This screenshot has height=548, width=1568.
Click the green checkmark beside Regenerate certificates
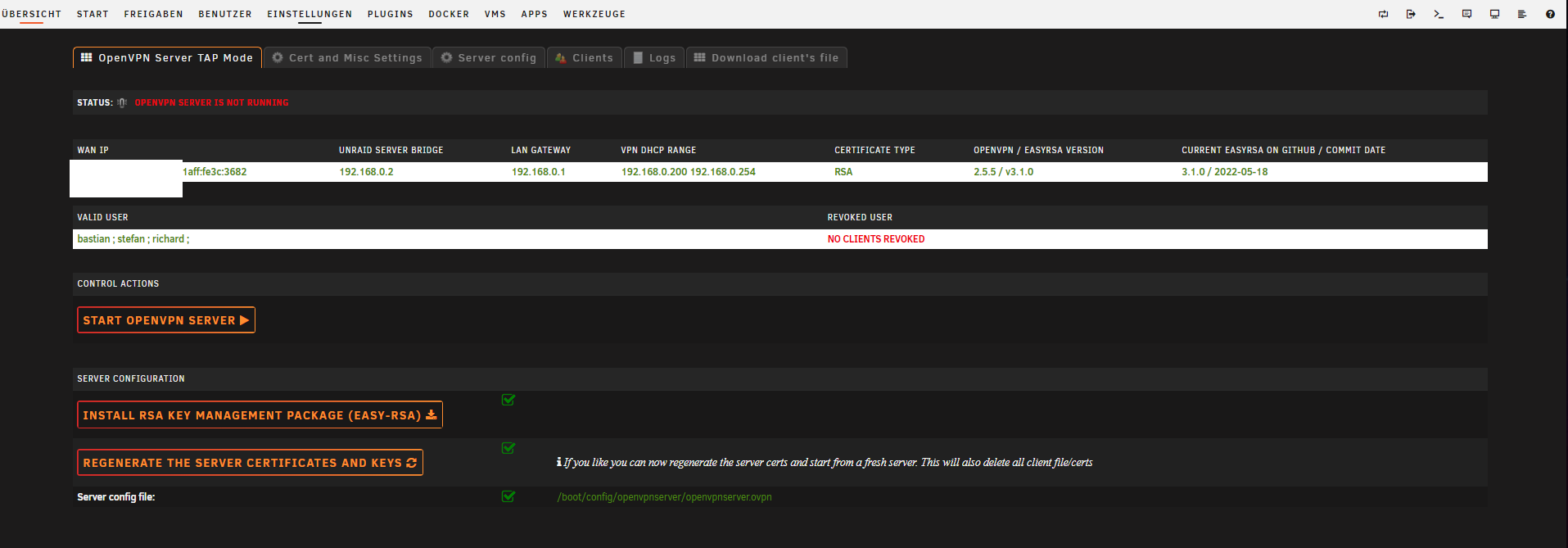tap(508, 448)
